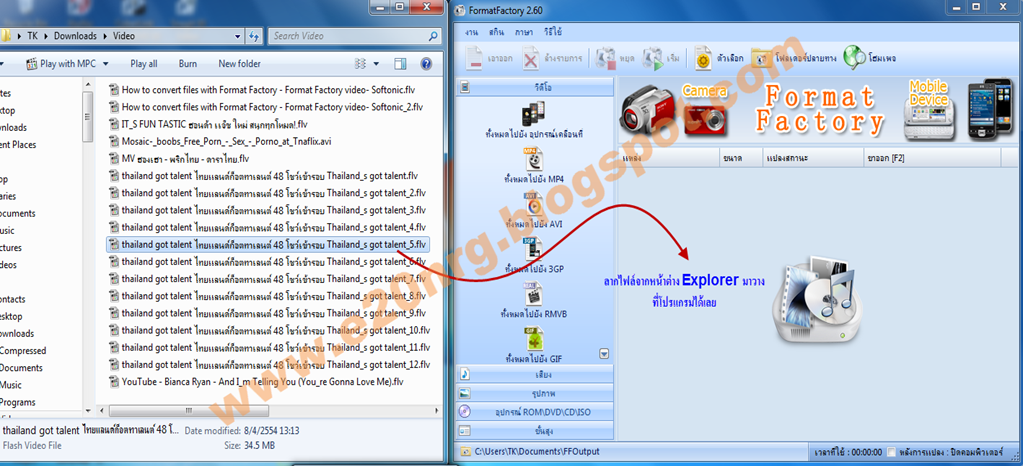Select 'Thailand_s got talent_3.flv' file

(267, 210)
